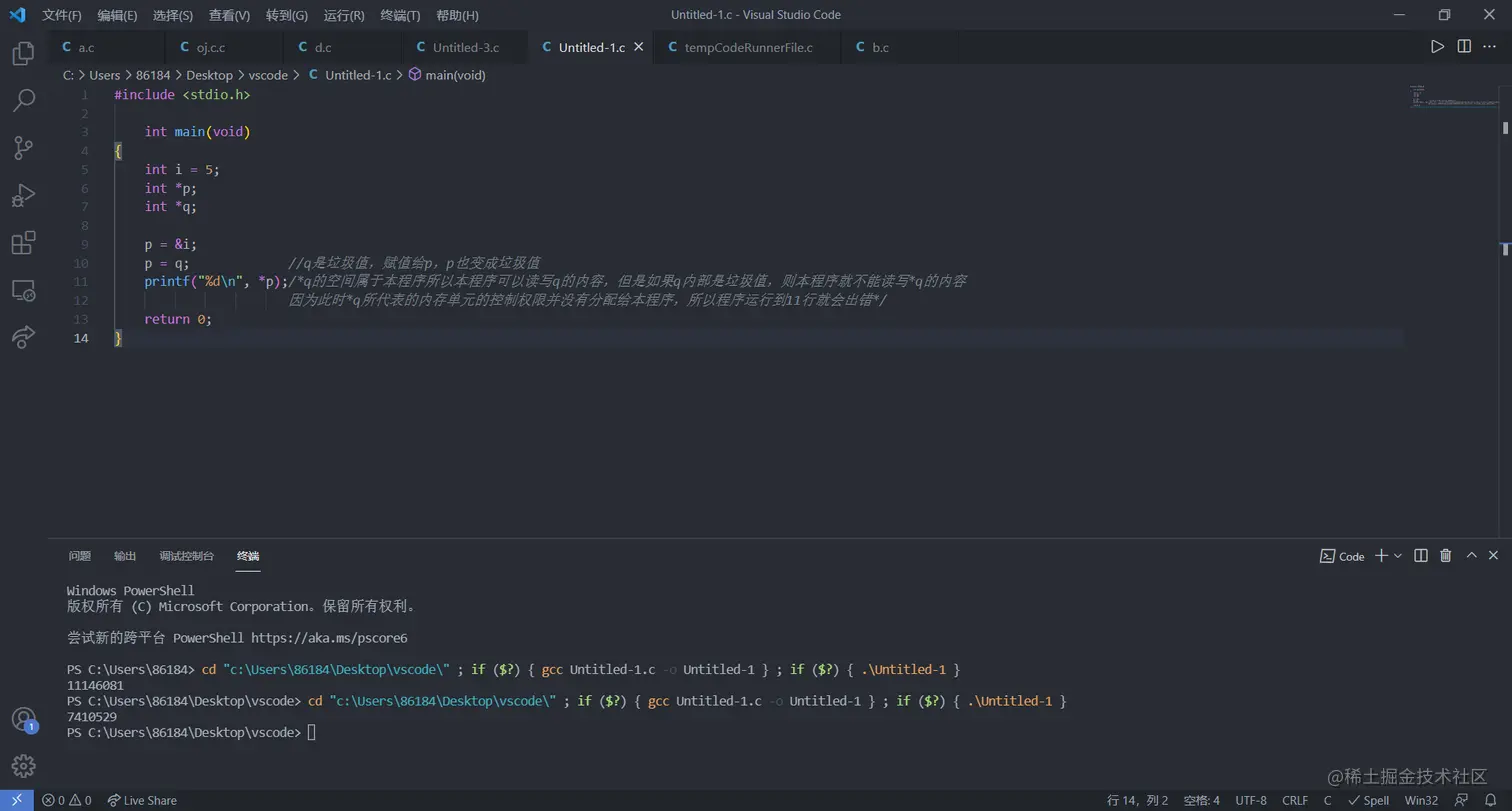Click the VS Code logo icon
The width and height of the screenshot is (1512, 811).
coord(17,15)
